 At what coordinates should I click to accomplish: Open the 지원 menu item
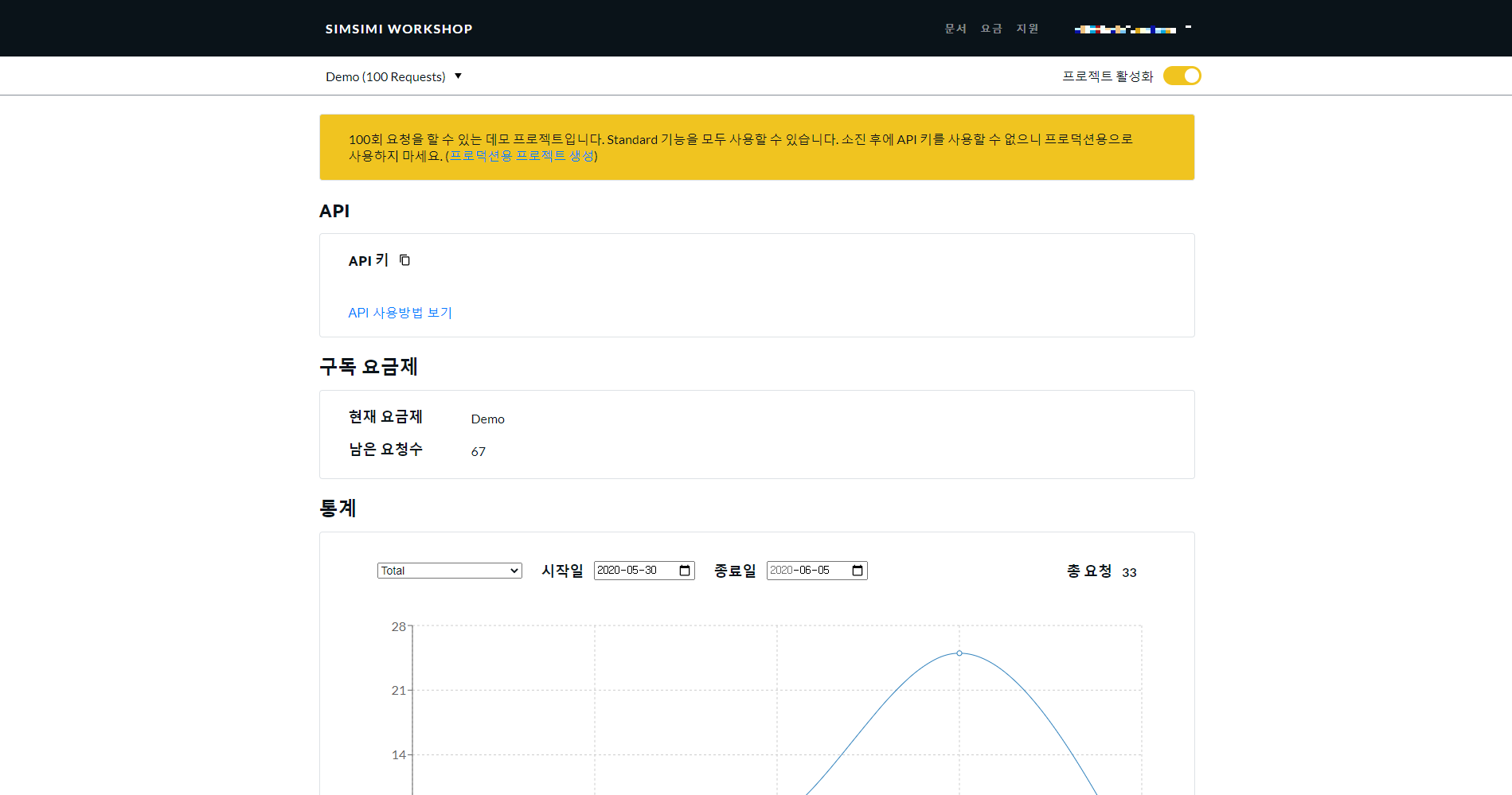click(1027, 29)
